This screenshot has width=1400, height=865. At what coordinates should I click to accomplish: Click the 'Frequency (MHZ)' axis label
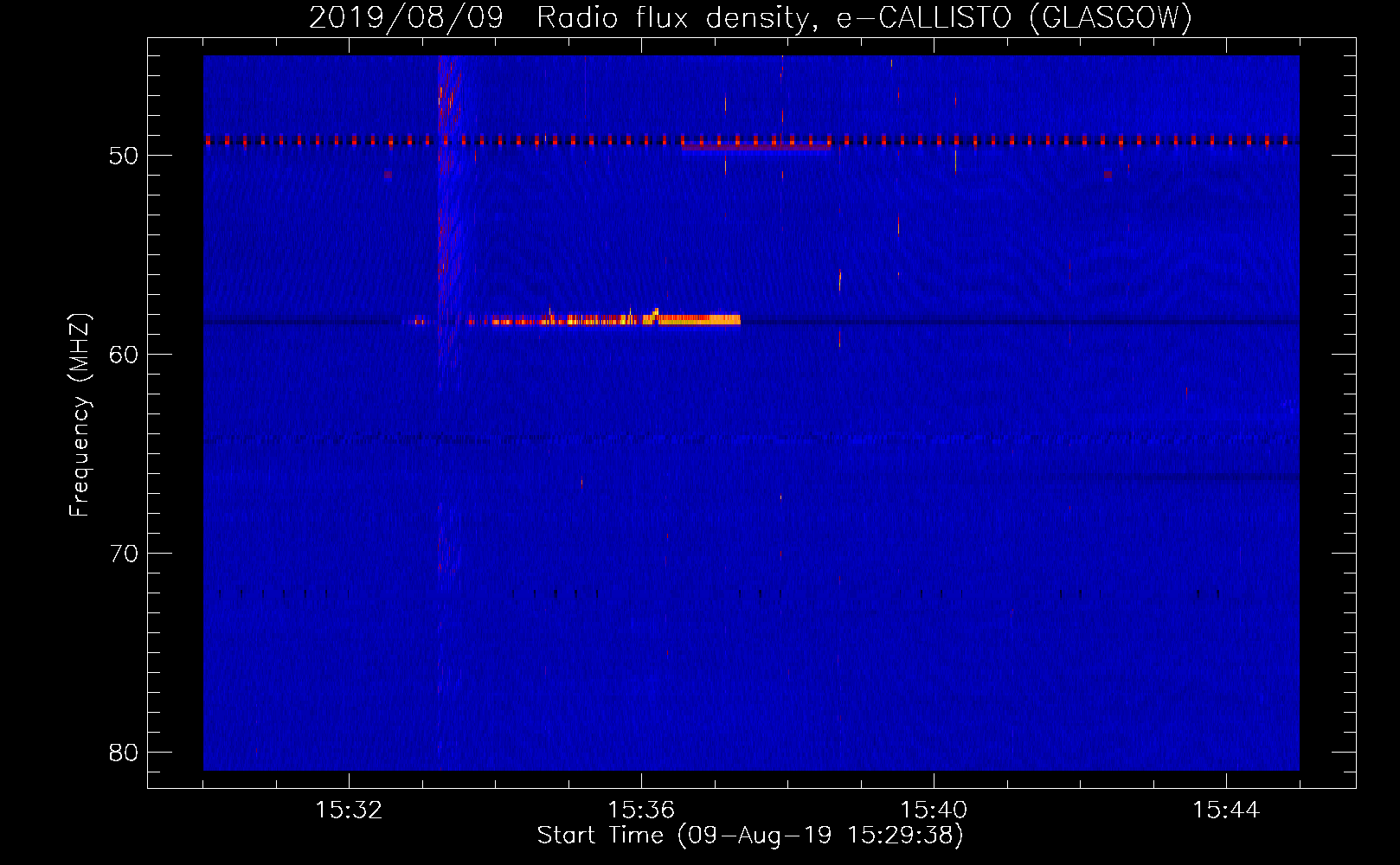pyautogui.click(x=79, y=415)
